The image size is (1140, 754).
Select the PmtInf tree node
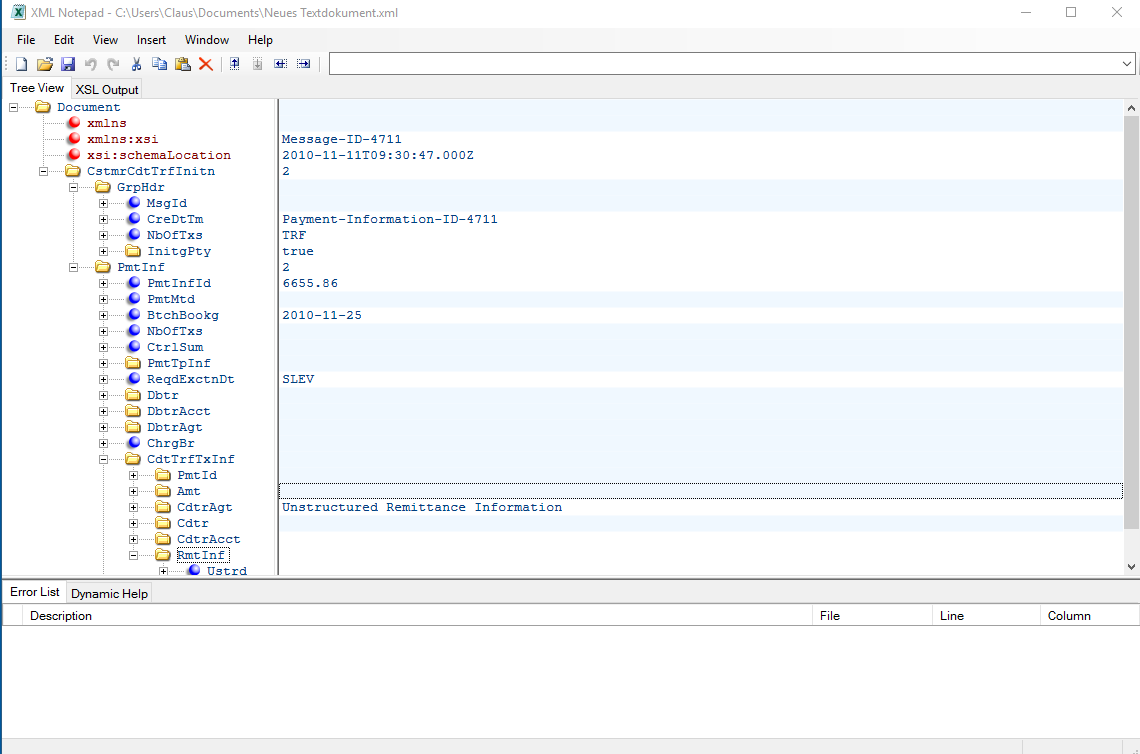point(141,267)
